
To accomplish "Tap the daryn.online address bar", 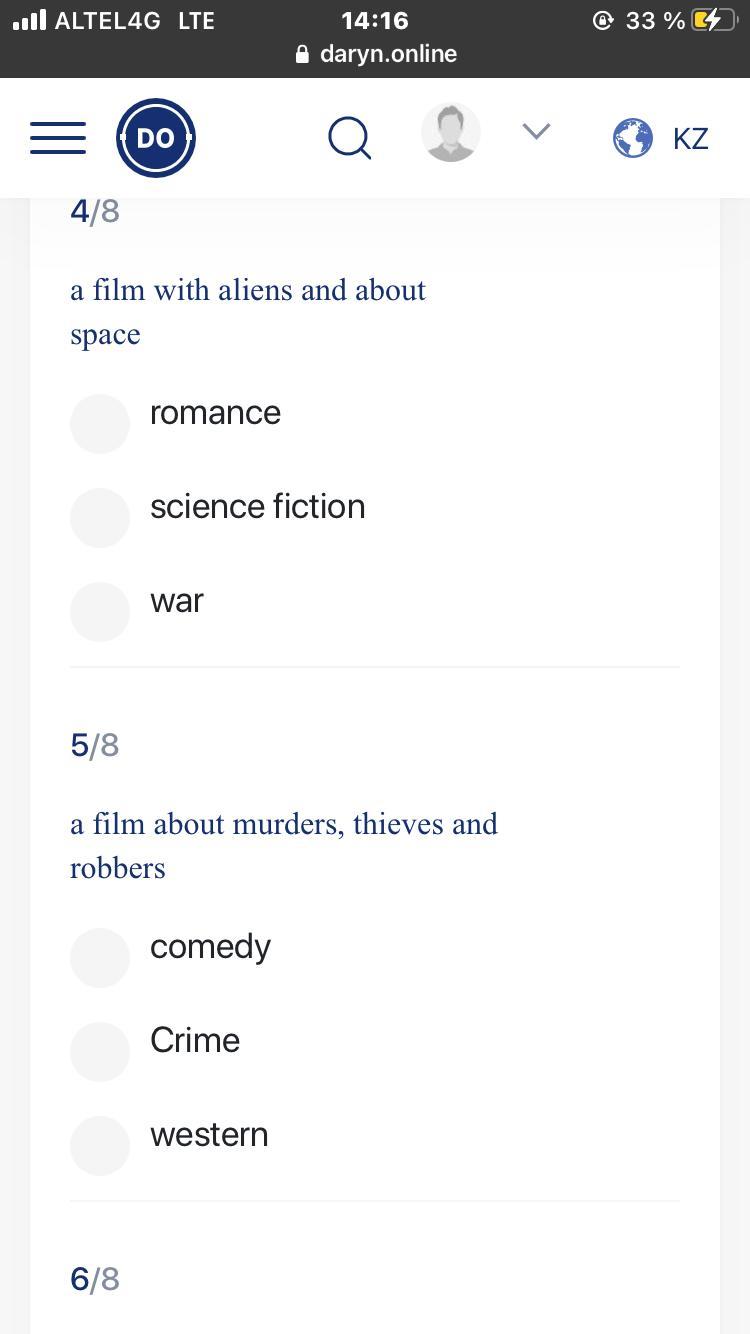I will click(x=388, y=54).
